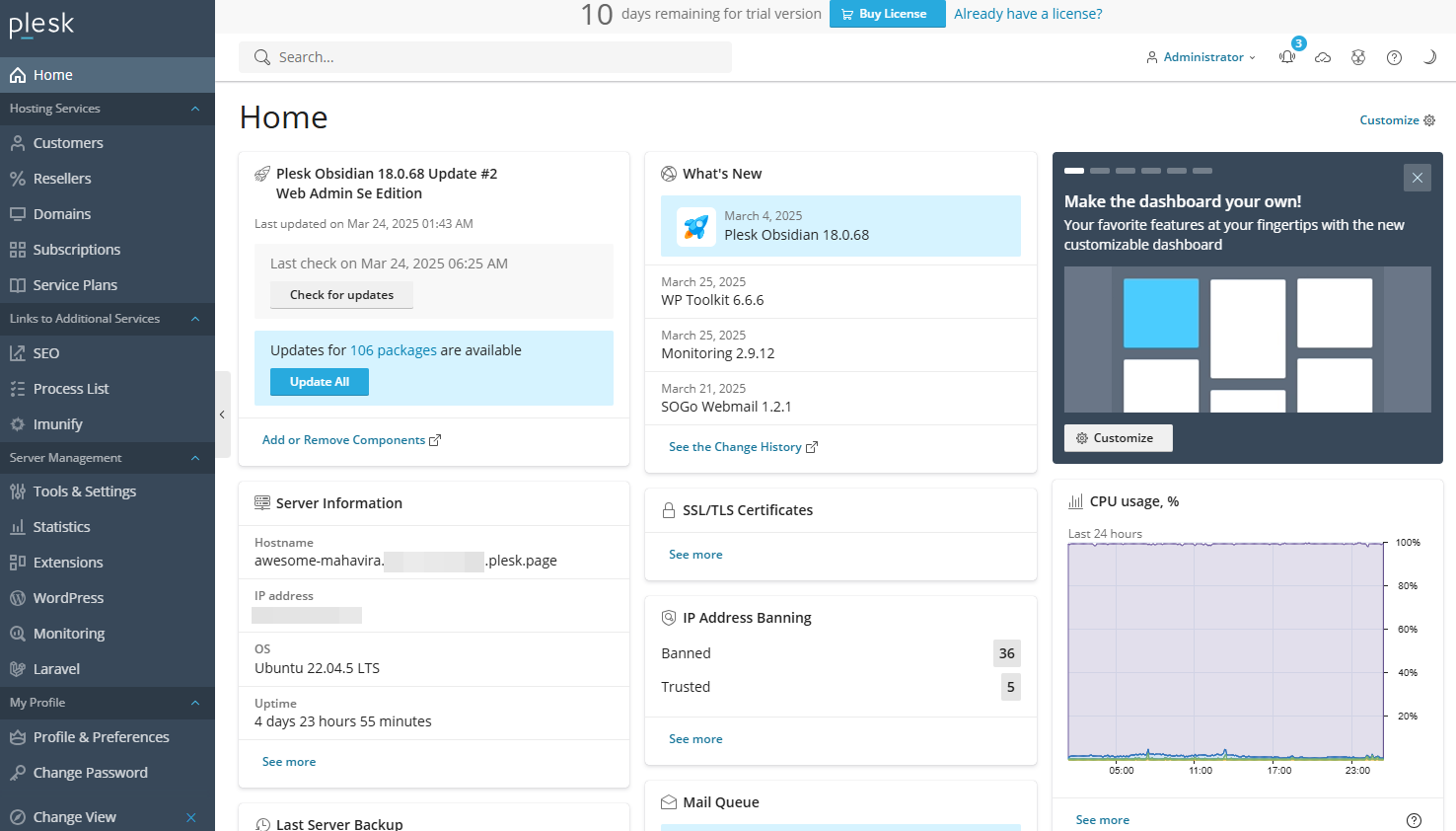Image resolution: width=1456 pixels, height=831 pixels.
Task: Open Domains in sidebar
Action: 108,214
